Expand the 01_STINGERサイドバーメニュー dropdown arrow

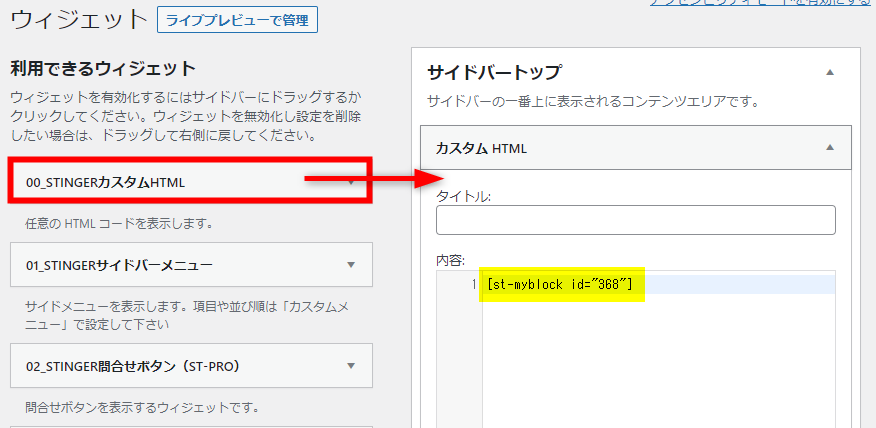(x=350, y=265)
